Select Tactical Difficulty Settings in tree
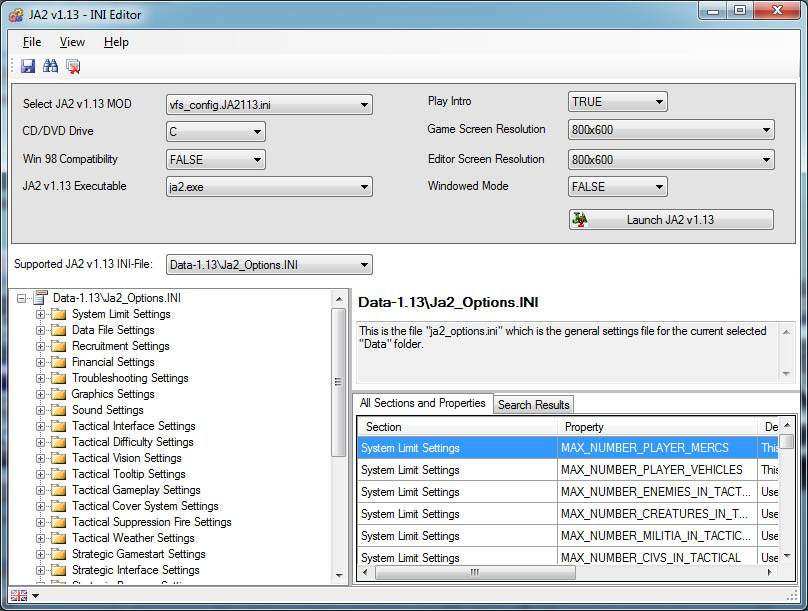The height and width of the screenshot is (611, 808). (132, 442)
